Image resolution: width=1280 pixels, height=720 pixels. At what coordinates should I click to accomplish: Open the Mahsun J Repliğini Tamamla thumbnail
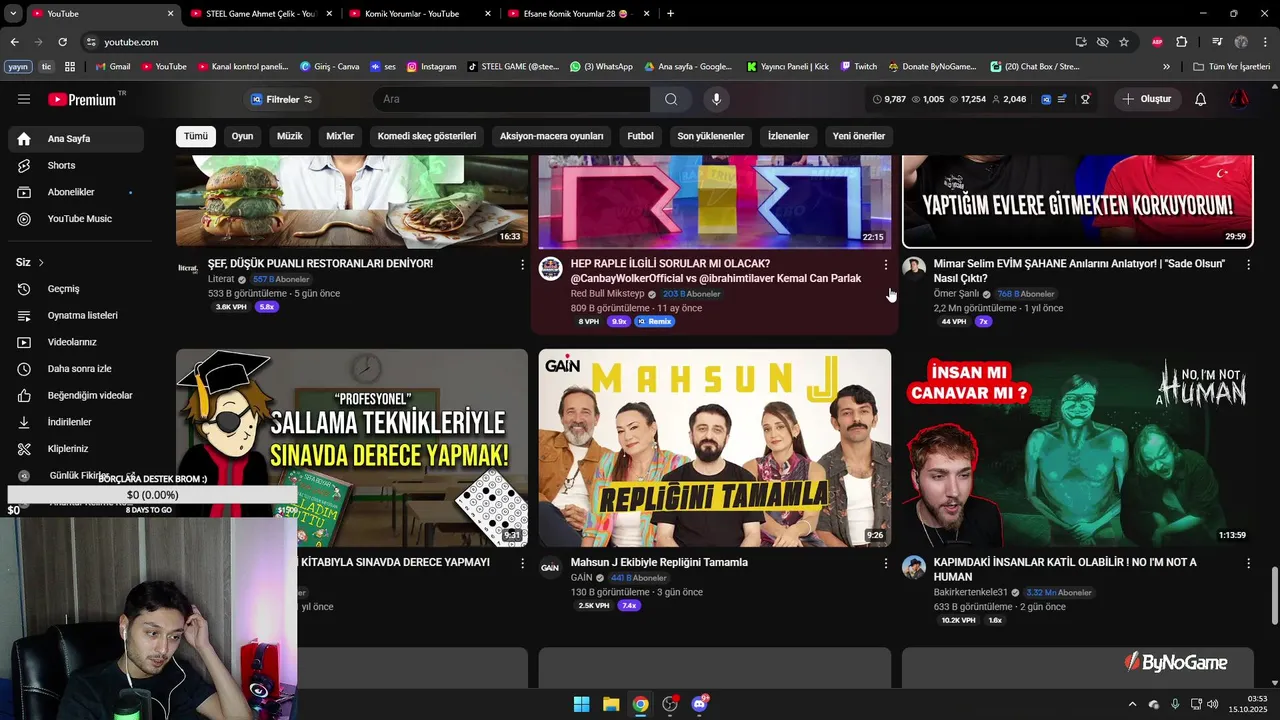coord(714,447)
